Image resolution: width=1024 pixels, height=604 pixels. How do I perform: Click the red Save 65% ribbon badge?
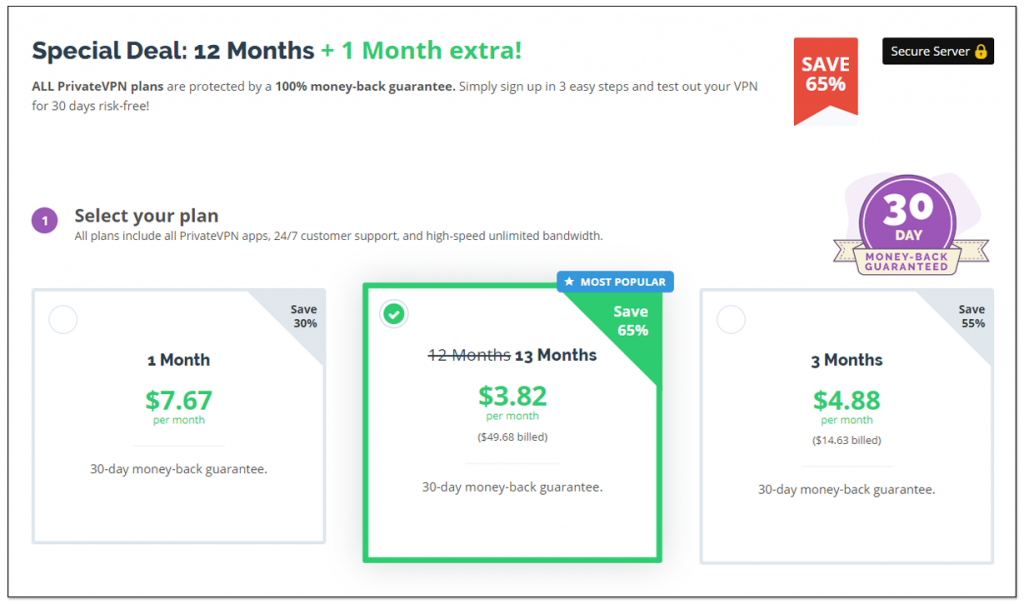(x=825, y=75)
